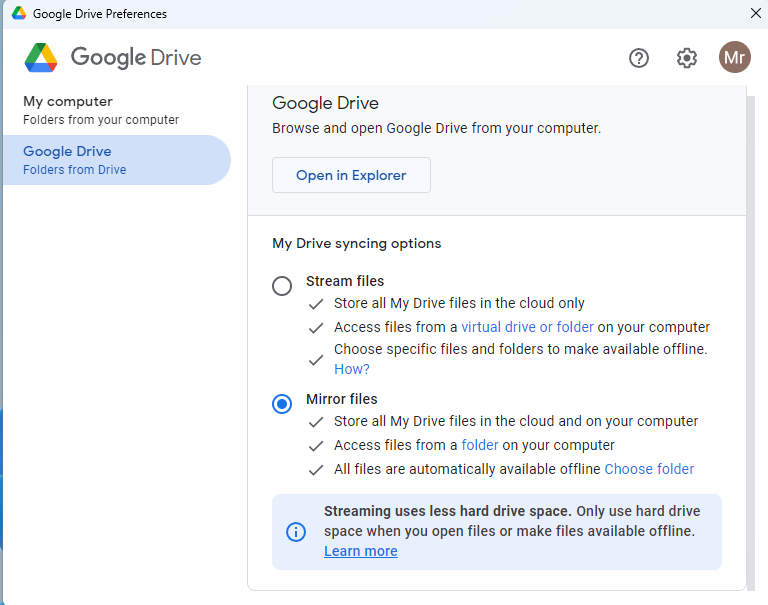
Task: Select the Mirror files radio button
Action: pyautogui.click(x=282, y=404)
